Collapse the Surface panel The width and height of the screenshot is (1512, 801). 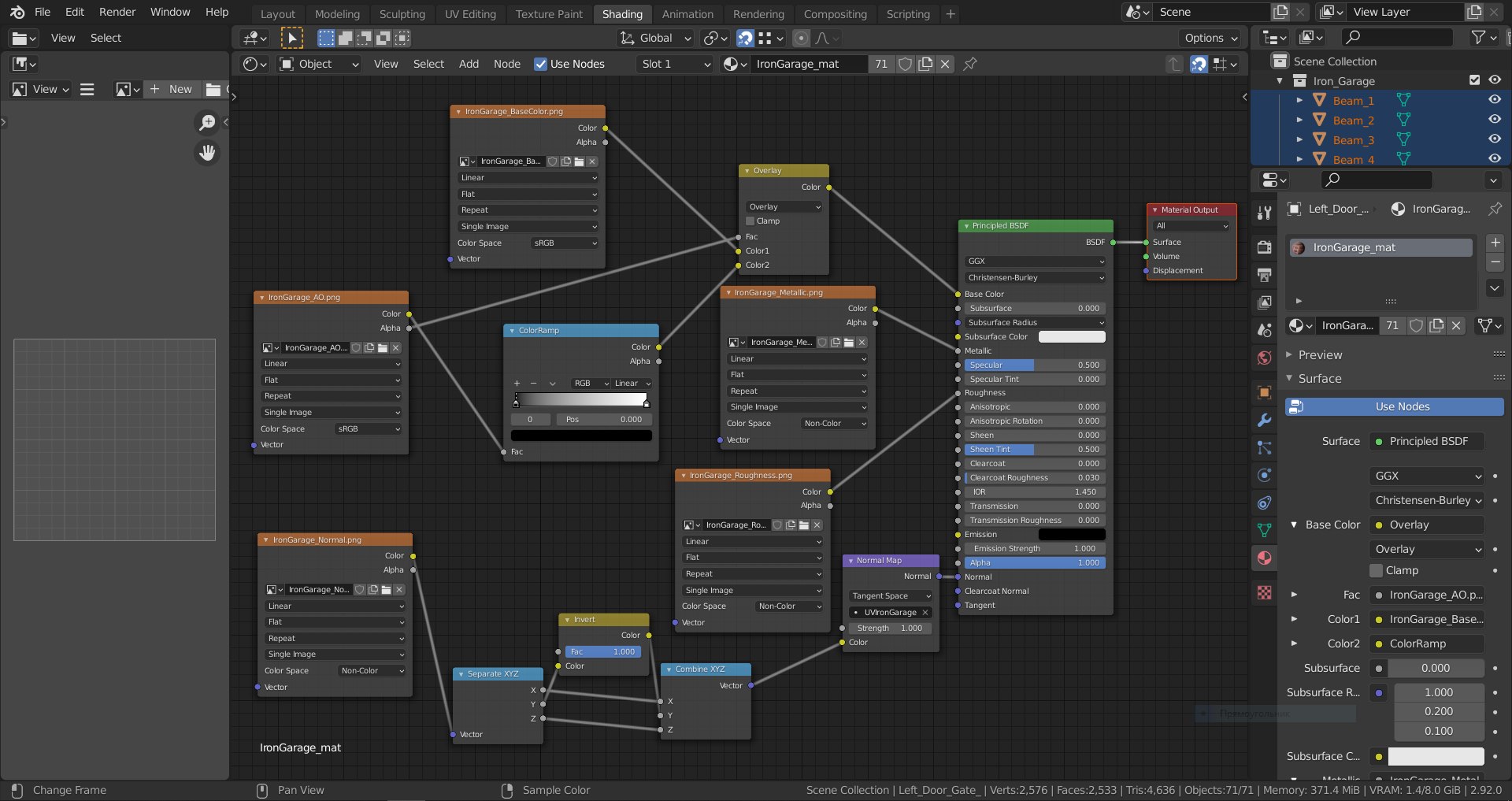coord(1320,379)
